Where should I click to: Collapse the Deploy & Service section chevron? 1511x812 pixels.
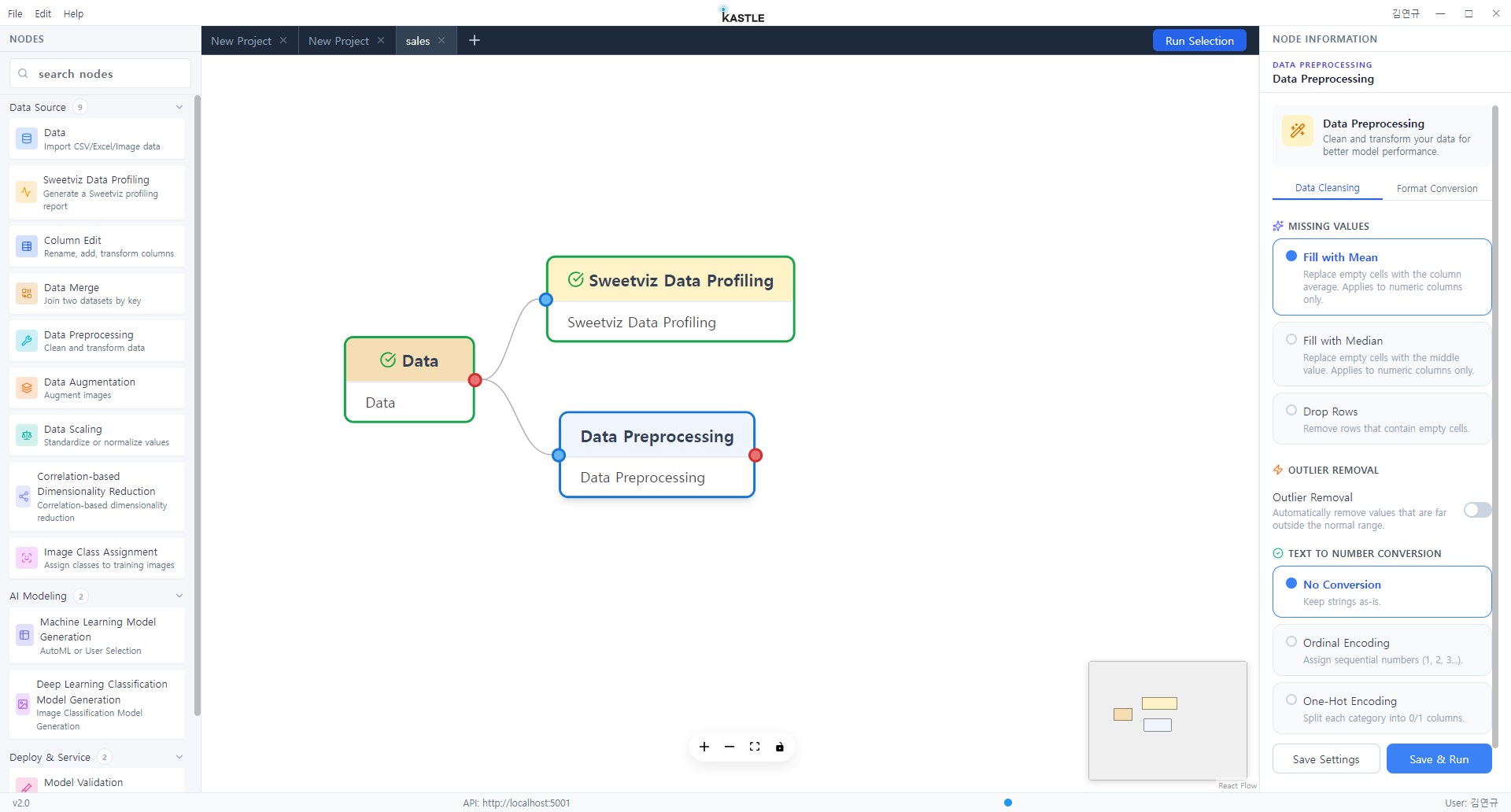pyautogui.click(x=179, y=757)
